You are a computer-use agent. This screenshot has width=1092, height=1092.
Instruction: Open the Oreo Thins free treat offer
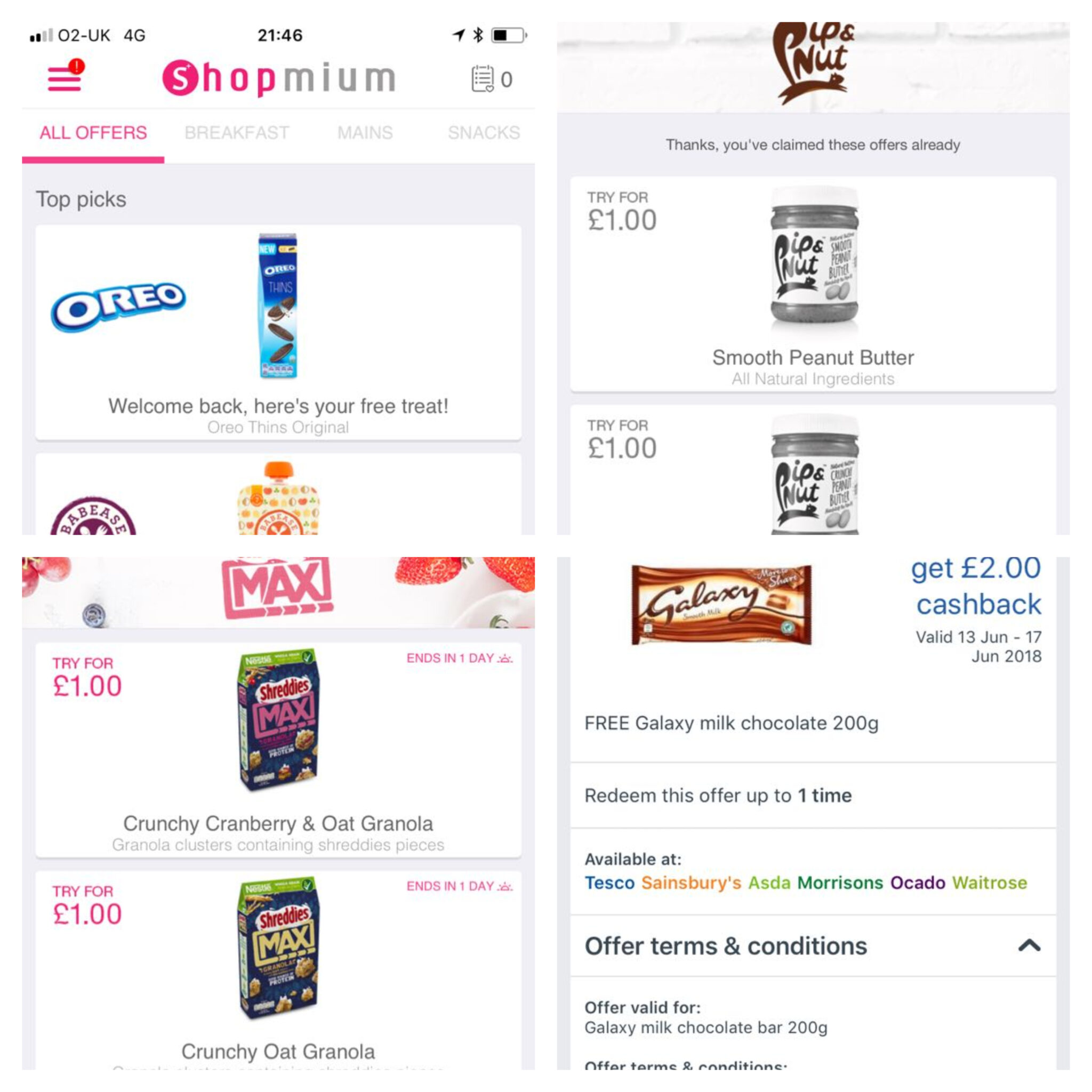pyautogui.click(x=278, y=332)
